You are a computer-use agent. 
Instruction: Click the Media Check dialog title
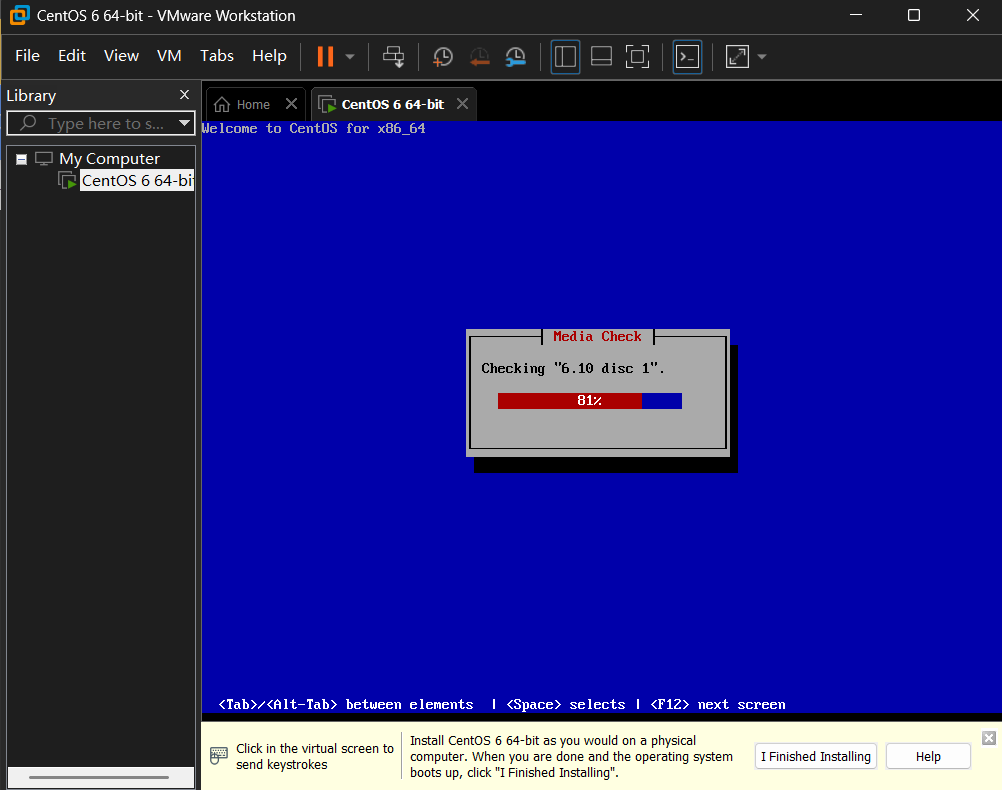[597, 336]
